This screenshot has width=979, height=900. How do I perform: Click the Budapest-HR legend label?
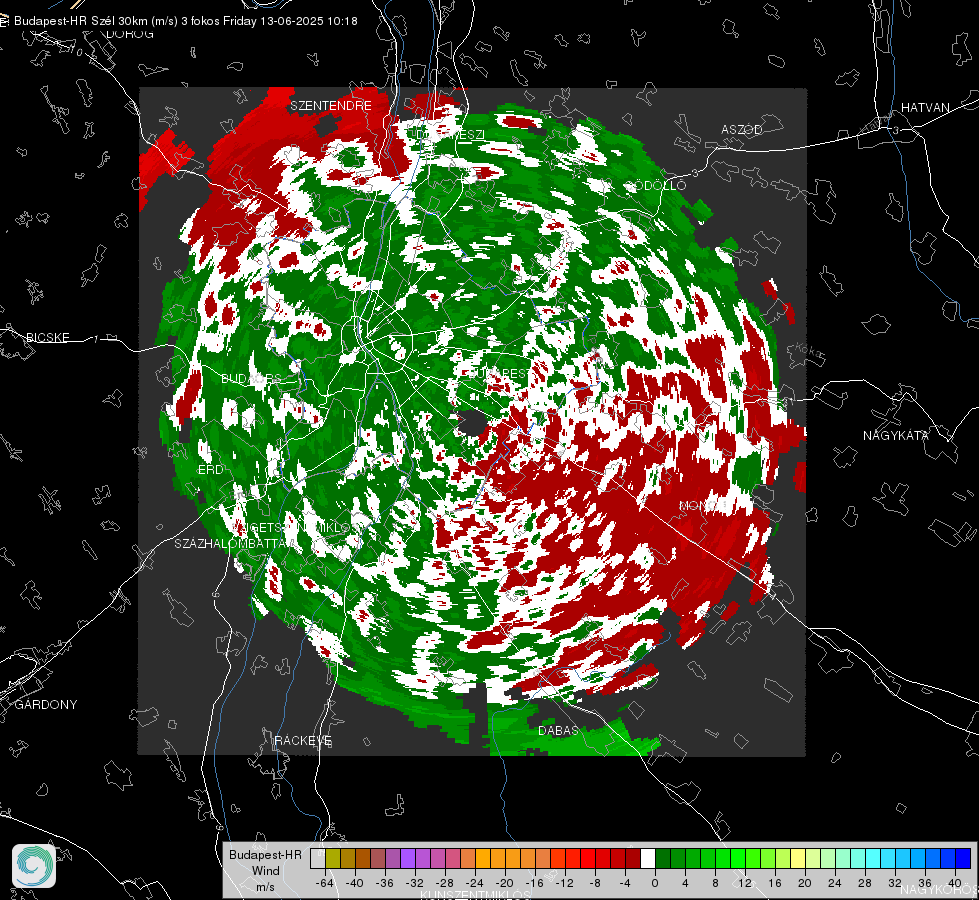click(265, 854)
